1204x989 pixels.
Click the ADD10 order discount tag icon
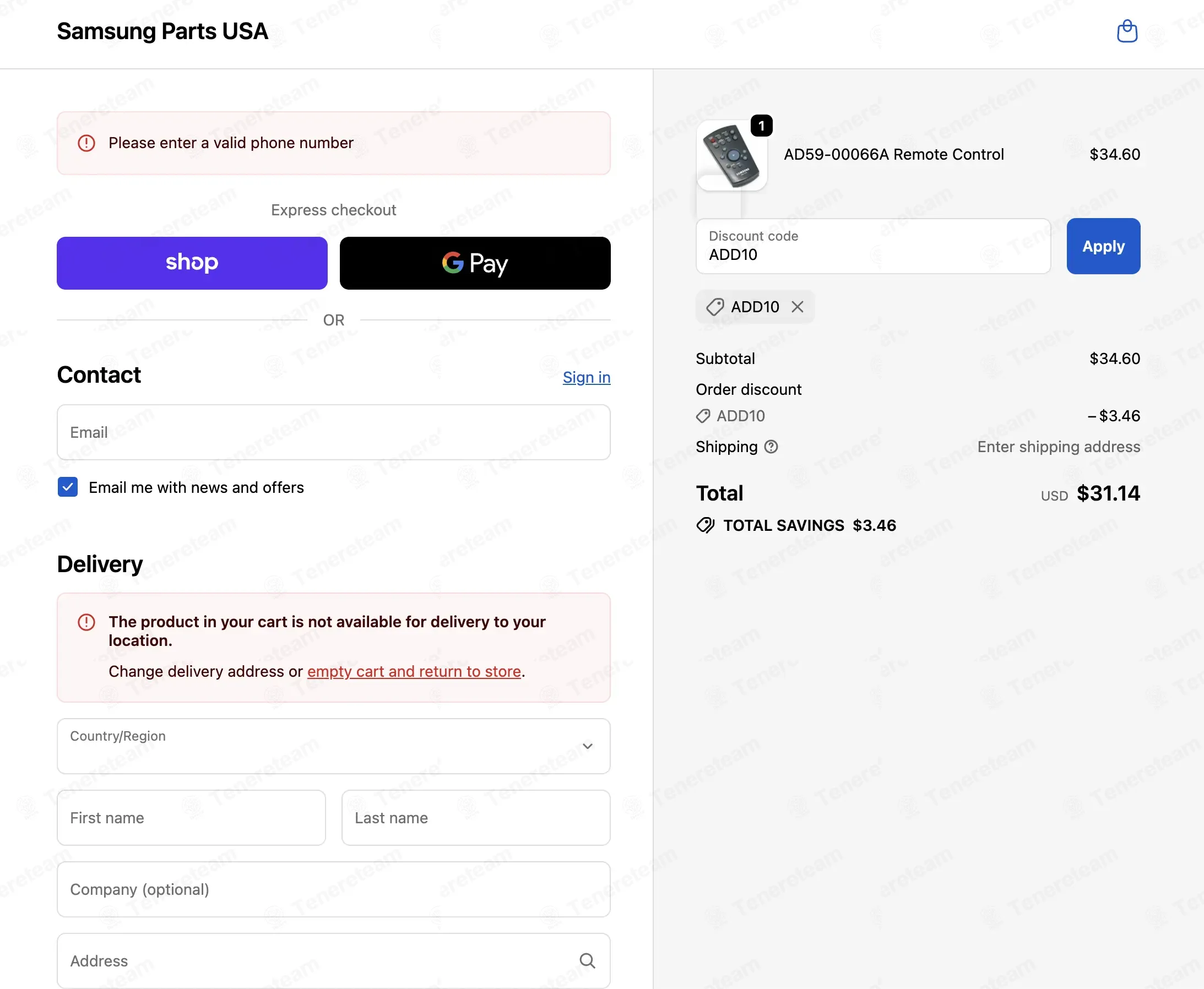(x=703, y=416)
